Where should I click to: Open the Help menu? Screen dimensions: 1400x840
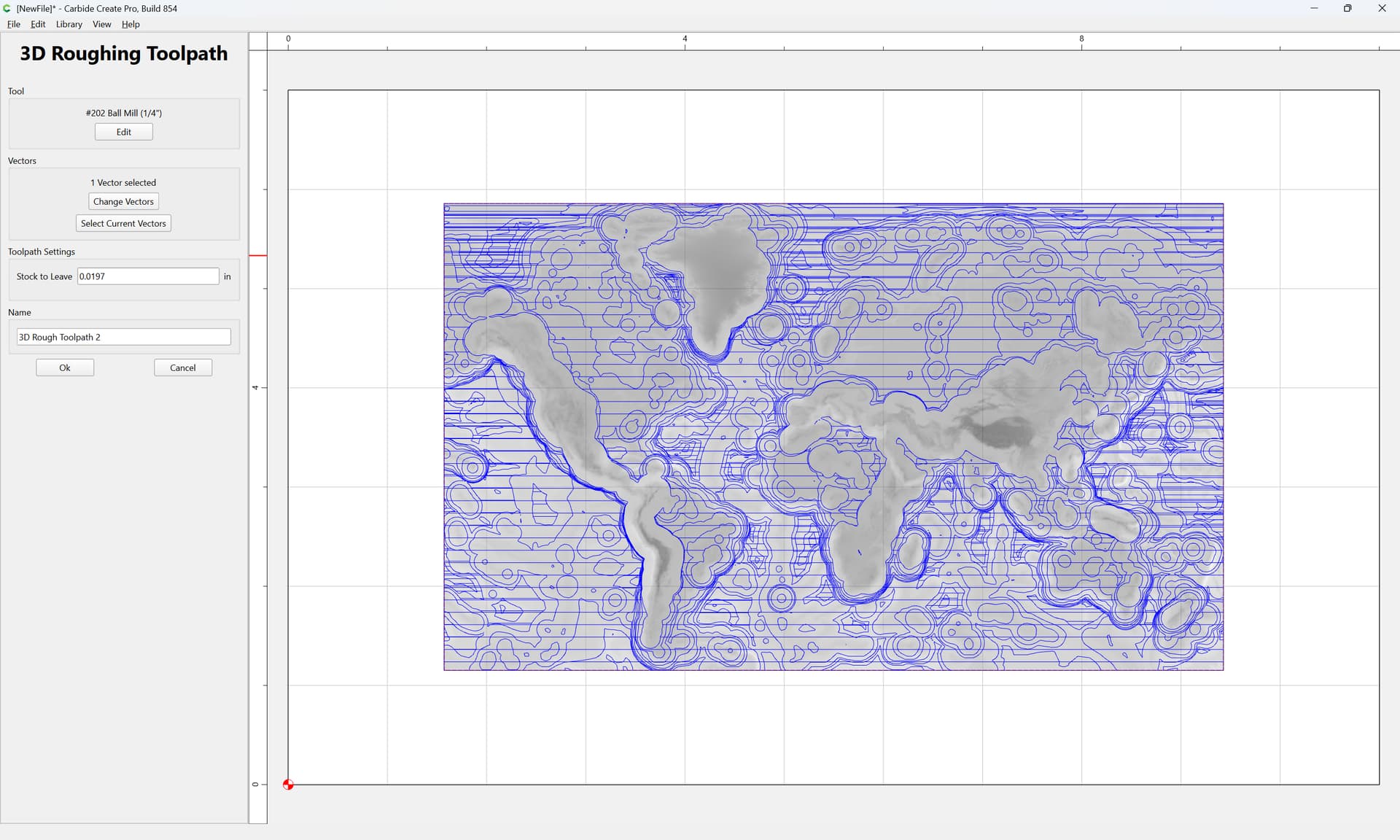point(131,24)
